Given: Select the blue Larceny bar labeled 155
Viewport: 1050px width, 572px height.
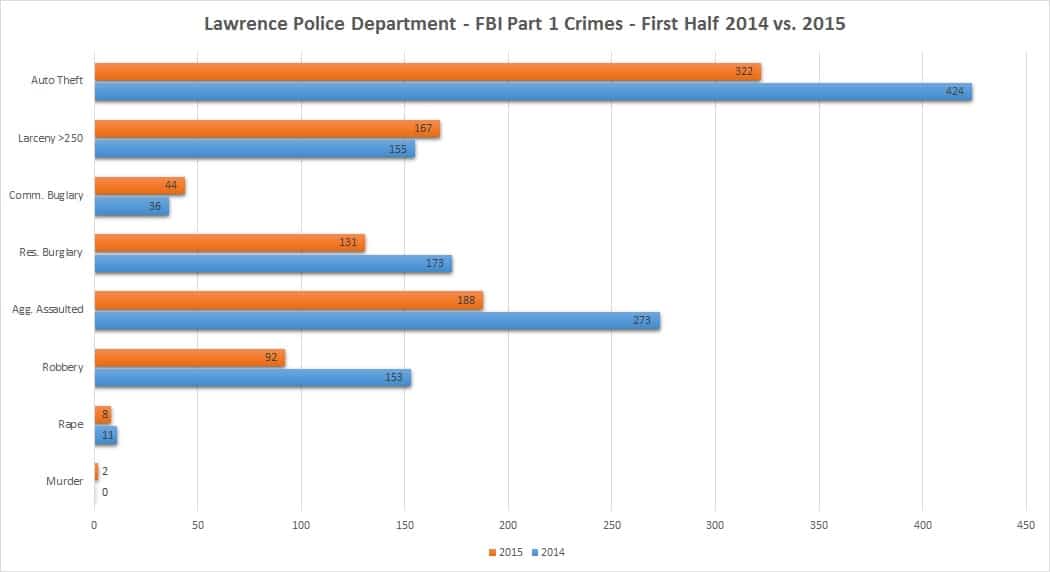Looking at the screenshot, I should tap(254, 149).
